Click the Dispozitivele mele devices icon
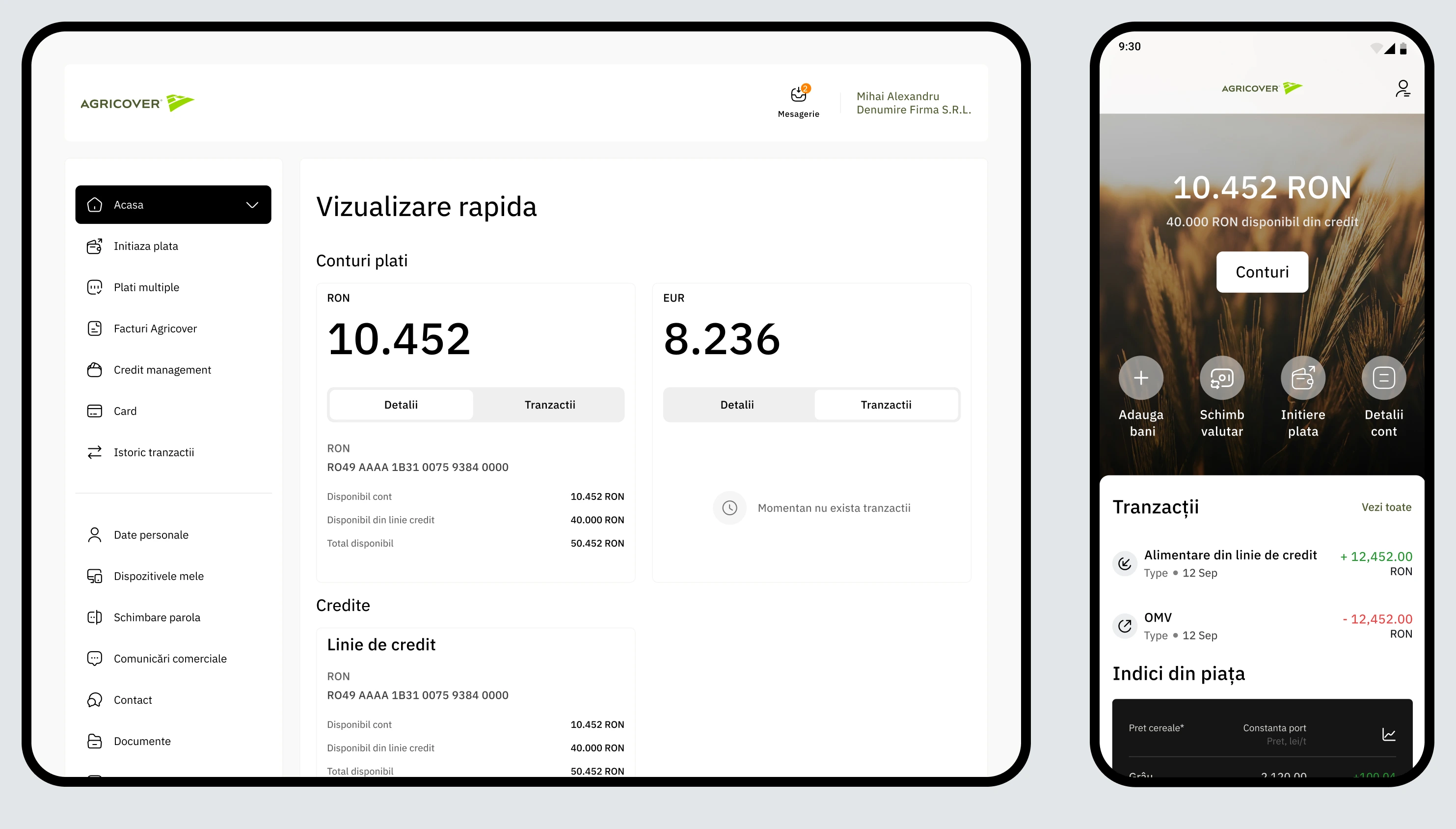The height and width of the screenshot is (829, 1456). coord(94,576)
